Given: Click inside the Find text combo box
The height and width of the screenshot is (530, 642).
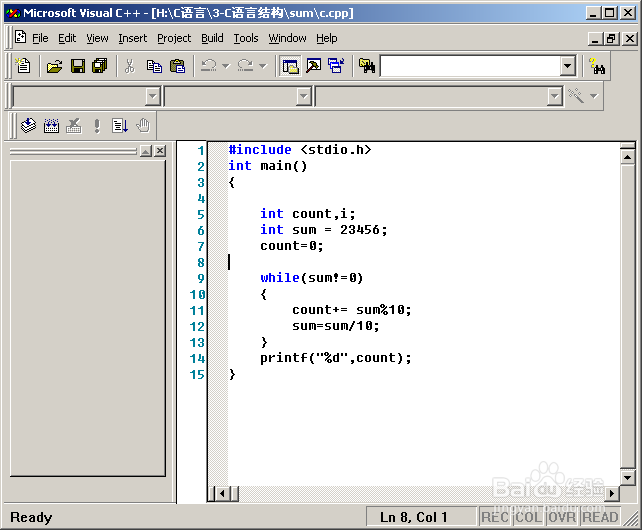Looking at the screenshot, I should [470, 66].
